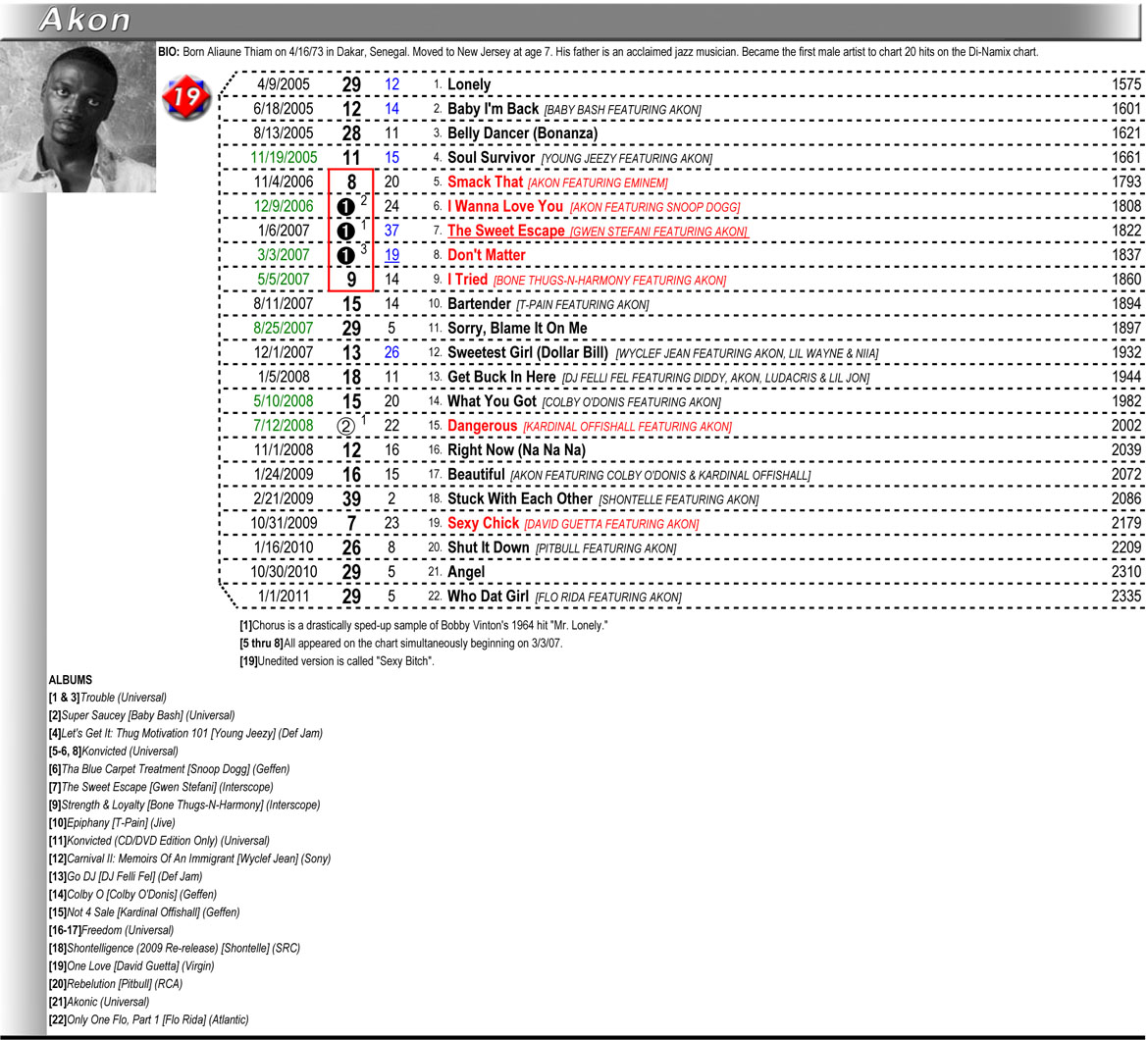The image size is (1148, 1040).
Task: Select the song title Beautiful
Action: click(476, 474)
